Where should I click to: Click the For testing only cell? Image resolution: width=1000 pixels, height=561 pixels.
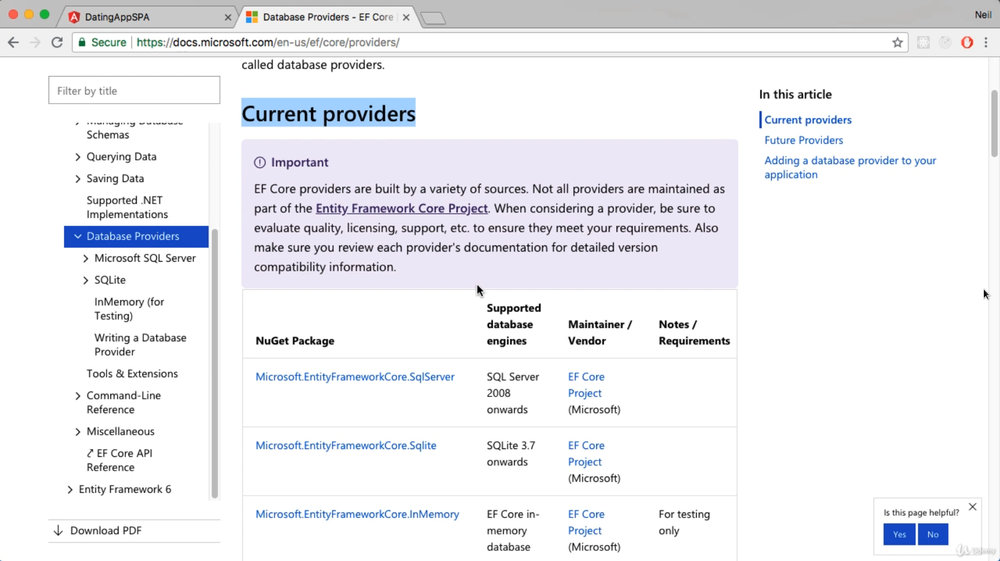pos(684,523)
